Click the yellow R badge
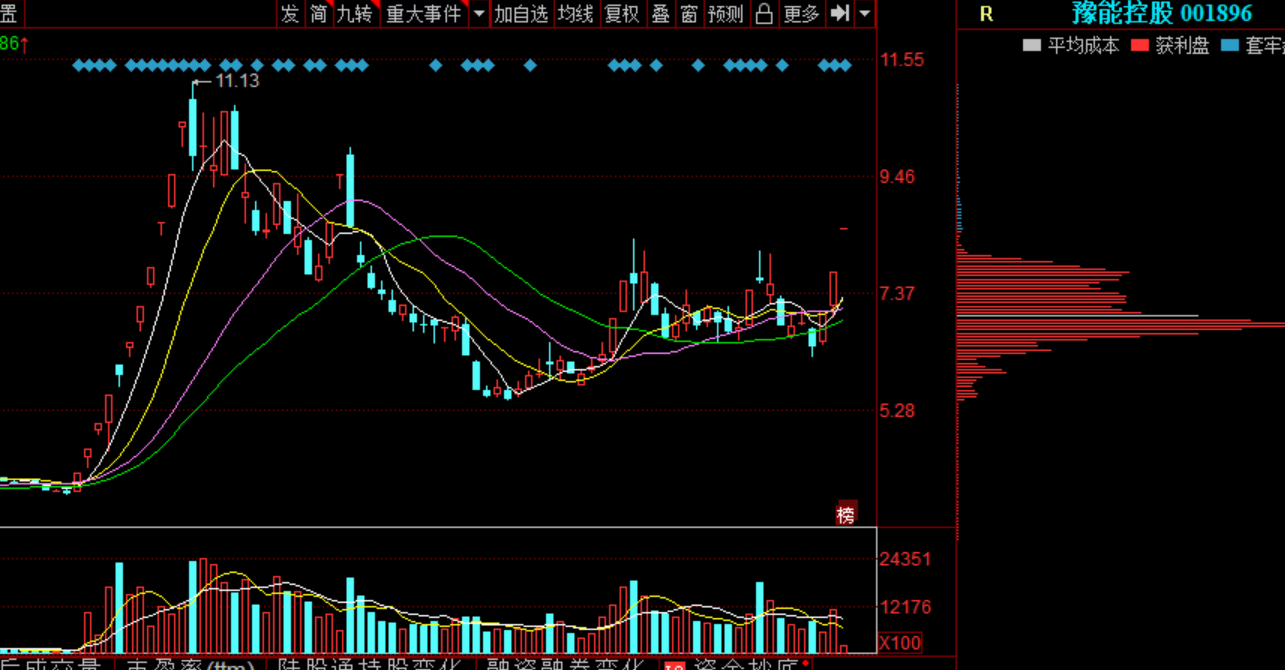 tap(986, 14)
